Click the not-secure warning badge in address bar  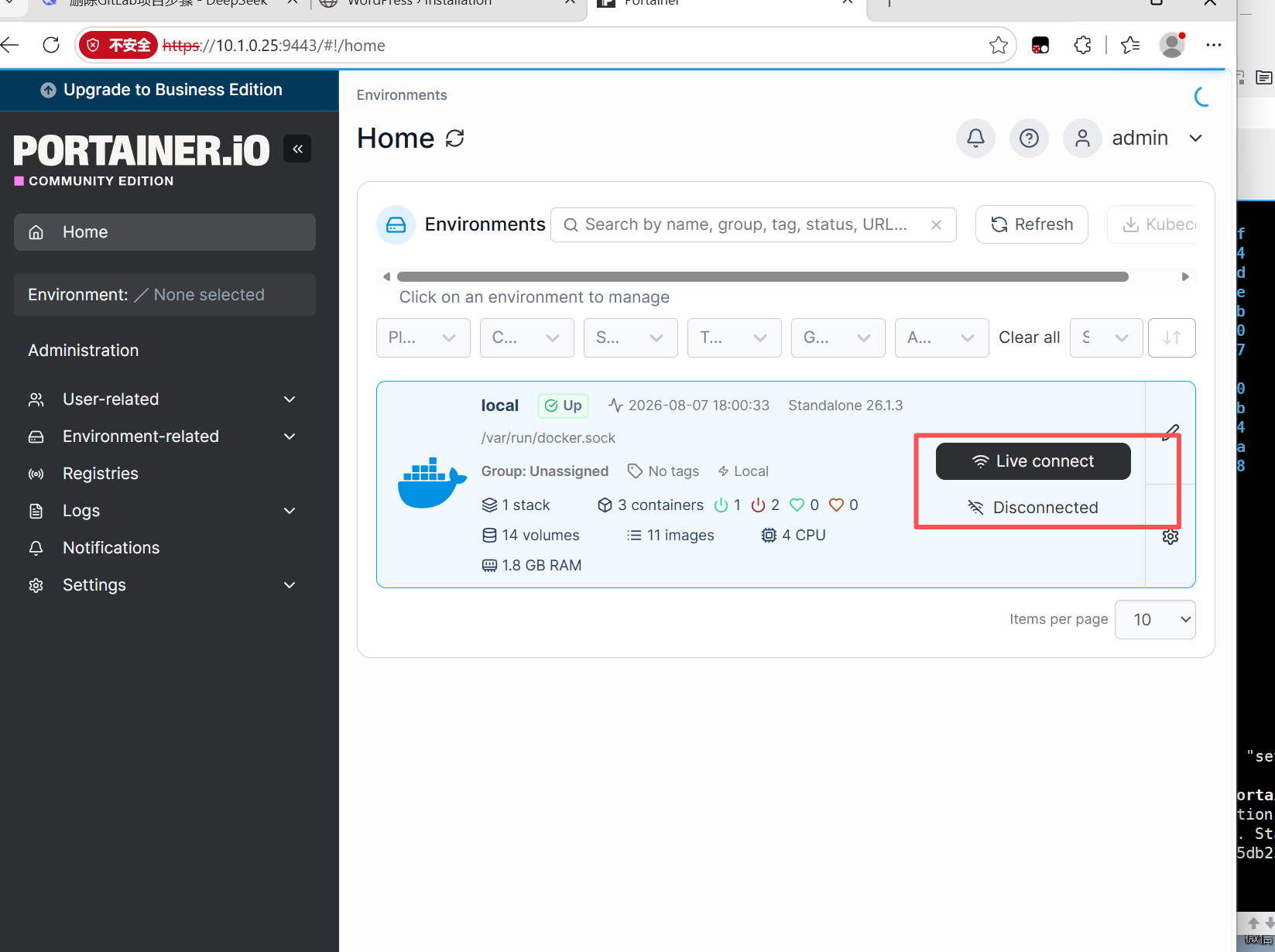(x=118, y=45)
